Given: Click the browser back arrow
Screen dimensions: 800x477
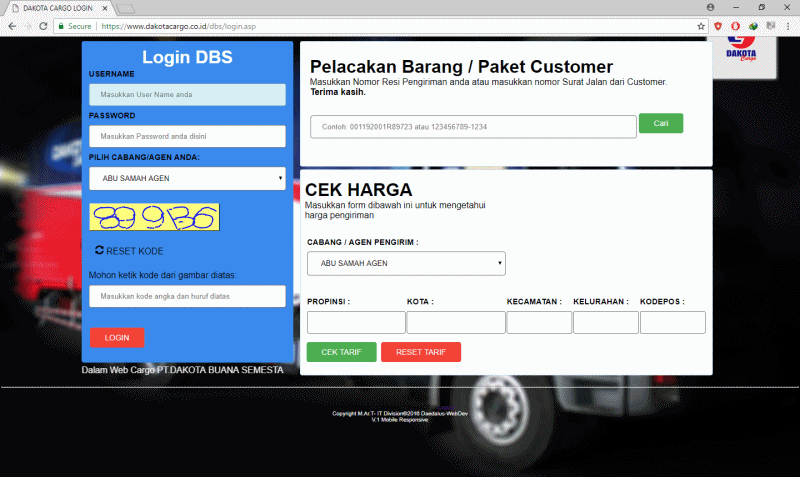Looking at the screenshot, I should coord(10,25).
